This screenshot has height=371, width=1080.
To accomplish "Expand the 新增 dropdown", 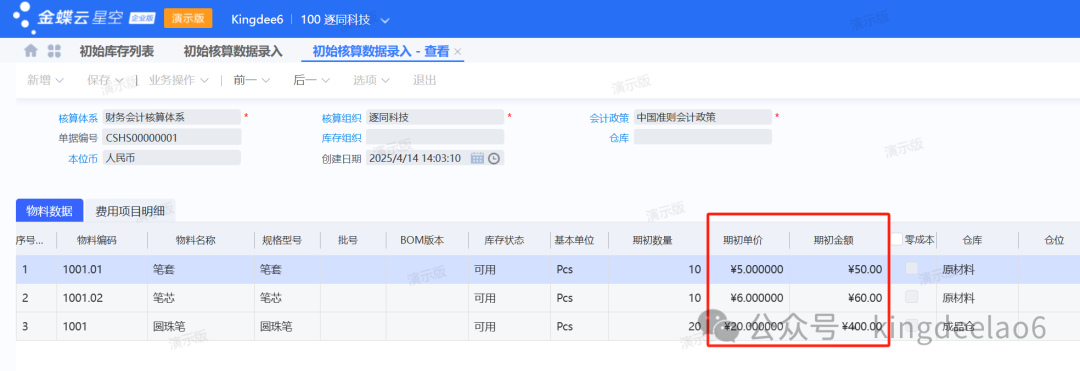I will pos(45,80).
